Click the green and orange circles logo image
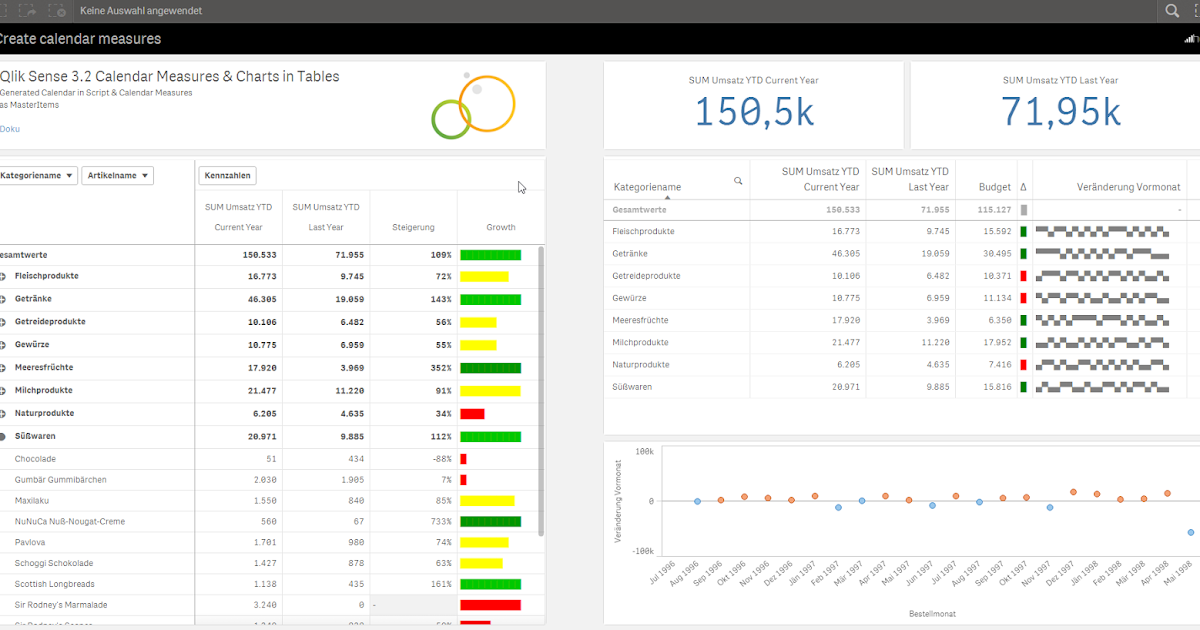This screenshot has width=1200, height=630. click(x=473, y=104)
